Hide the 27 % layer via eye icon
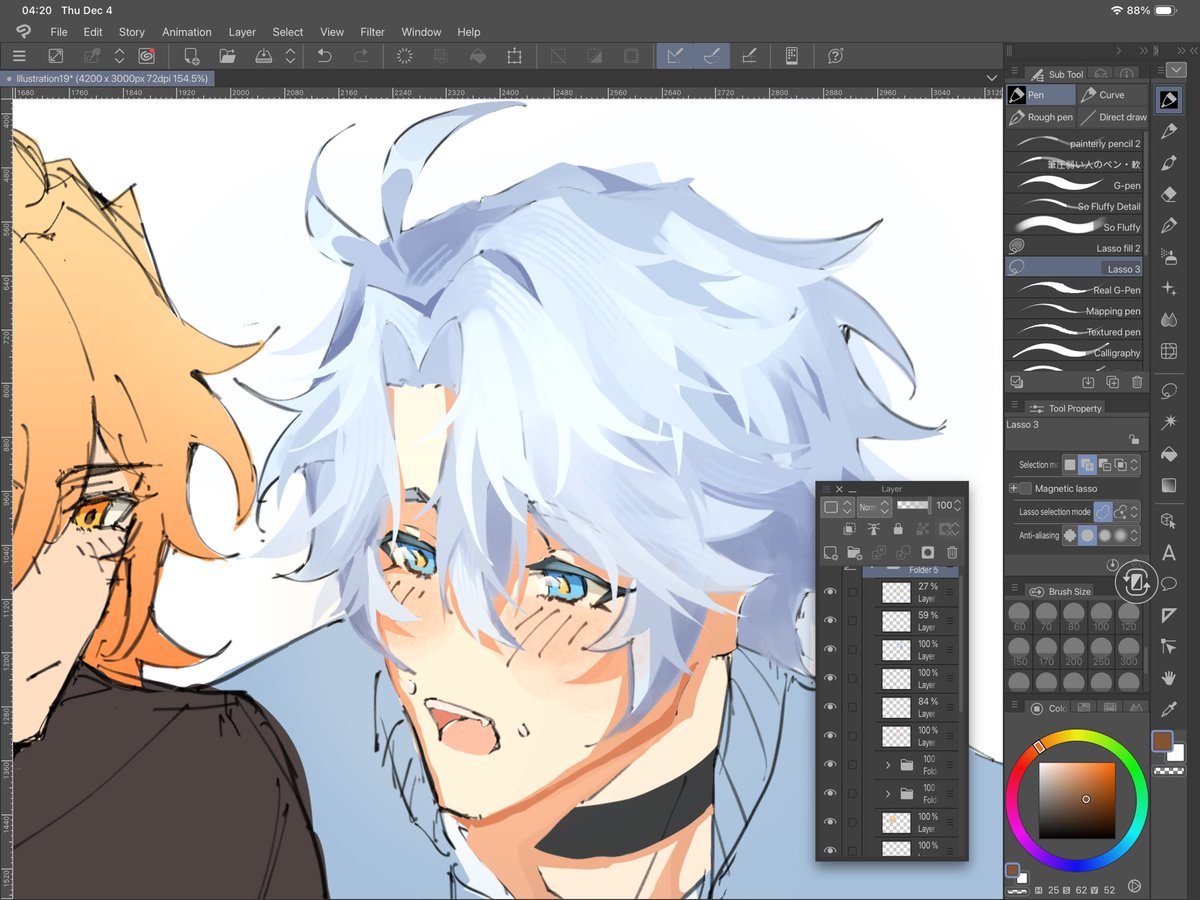Screen dimensions: 1200x900 (829, 592)
